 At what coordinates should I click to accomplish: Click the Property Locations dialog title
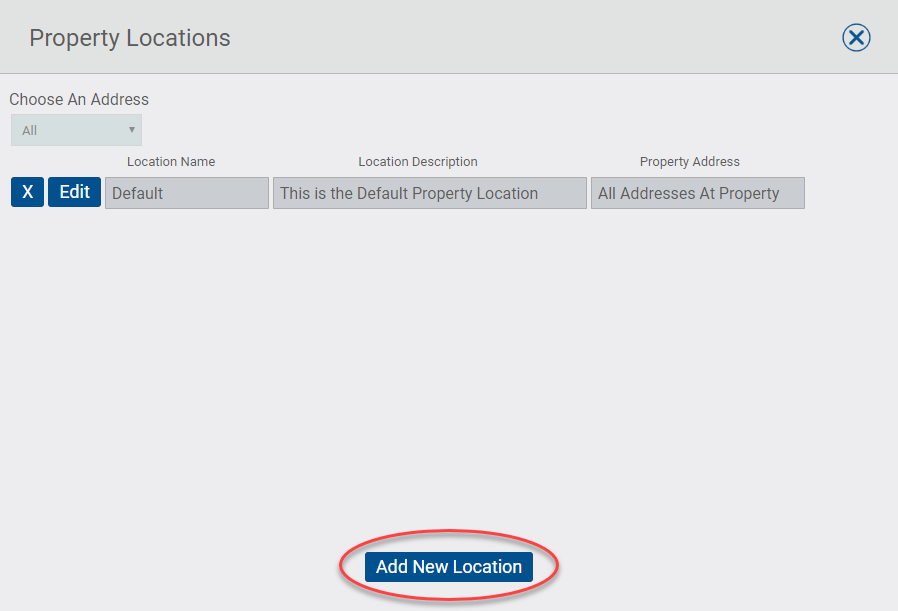pyautogui.click(x=130, y=38)
